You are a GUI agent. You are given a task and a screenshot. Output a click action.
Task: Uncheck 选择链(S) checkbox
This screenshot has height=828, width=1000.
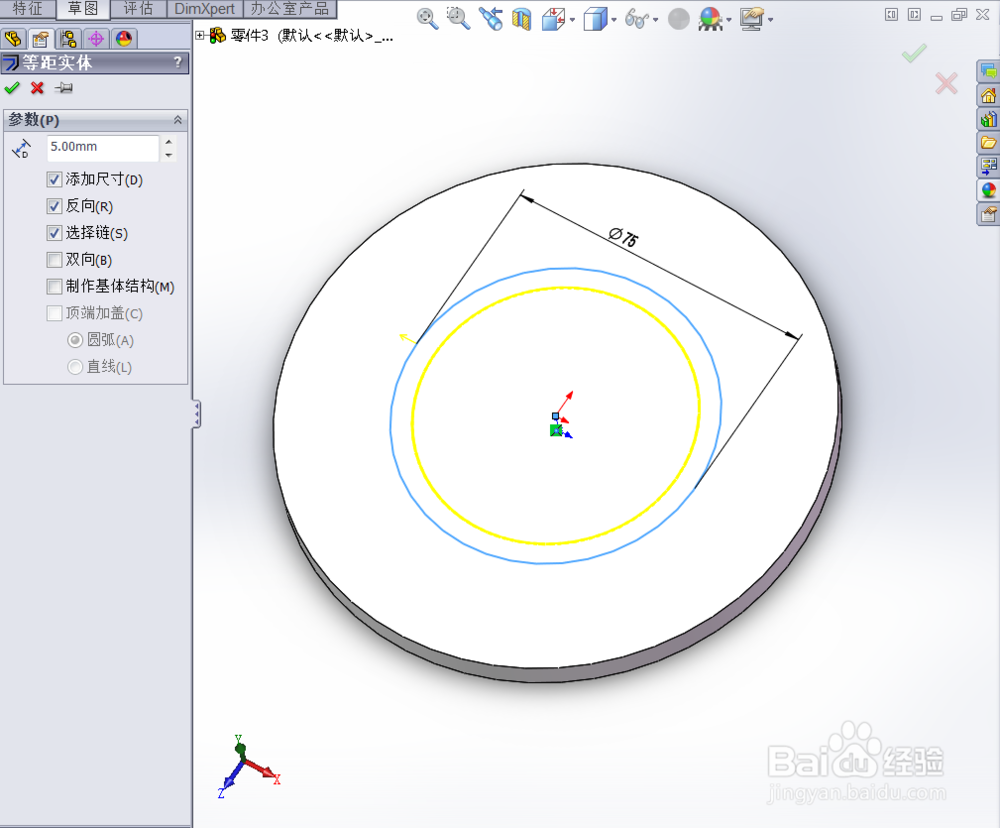coord(54,233)
